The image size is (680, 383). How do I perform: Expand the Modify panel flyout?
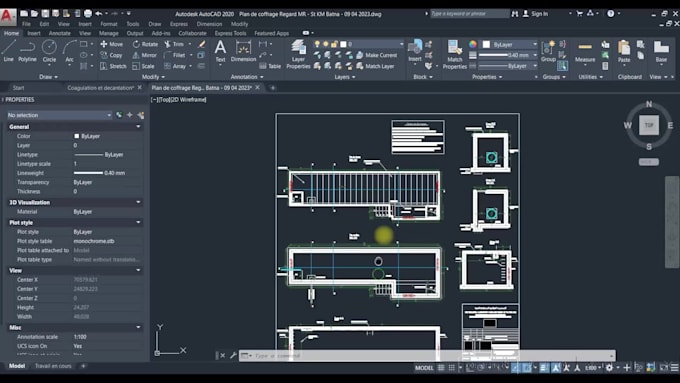pyautogui.click(x=153, y=77)
